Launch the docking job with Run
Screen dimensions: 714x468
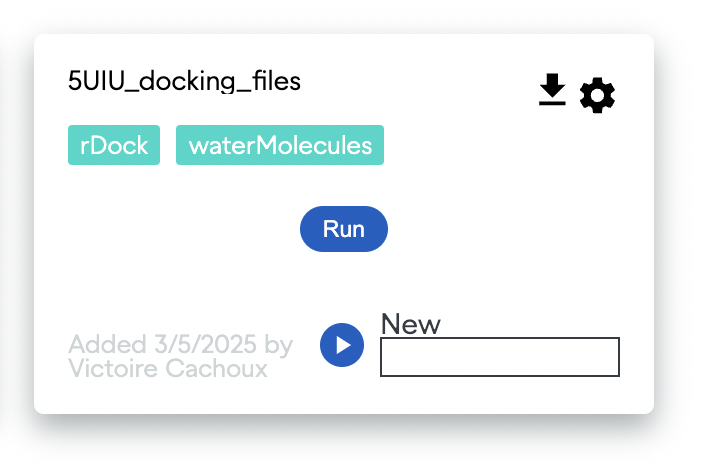pyautogui.click(x=343, y=229)
